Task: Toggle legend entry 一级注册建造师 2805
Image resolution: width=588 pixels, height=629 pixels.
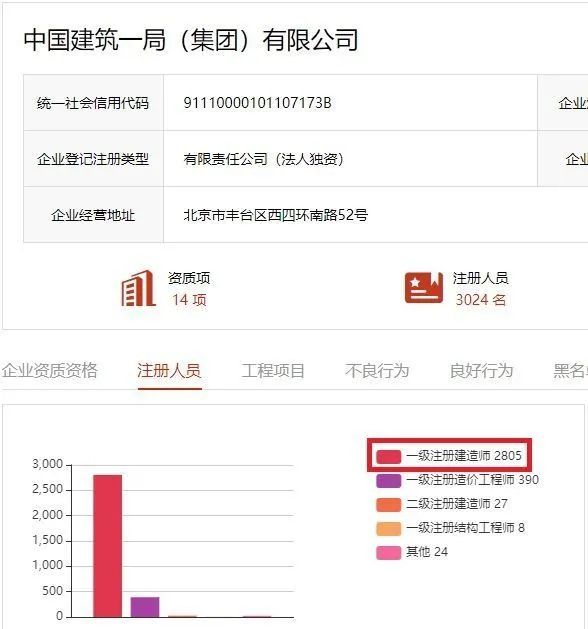Action: pyautogui.click(x=449, y=456)
